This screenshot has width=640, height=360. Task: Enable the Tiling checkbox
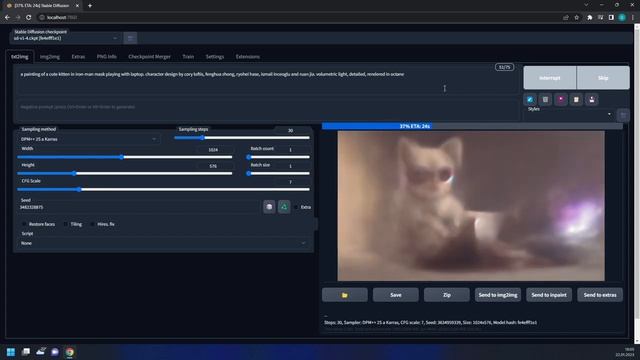(x=66, y=224)
